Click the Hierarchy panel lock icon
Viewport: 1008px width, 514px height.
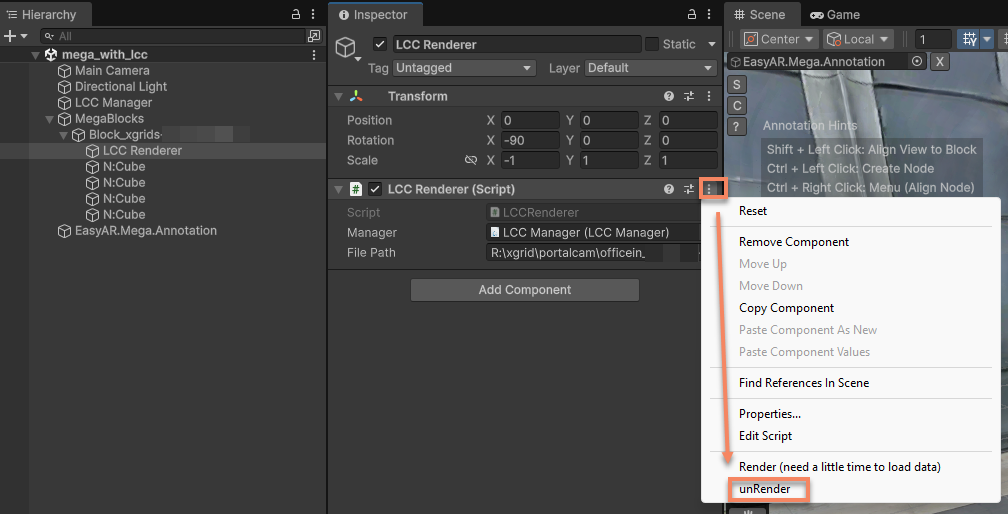295,15
